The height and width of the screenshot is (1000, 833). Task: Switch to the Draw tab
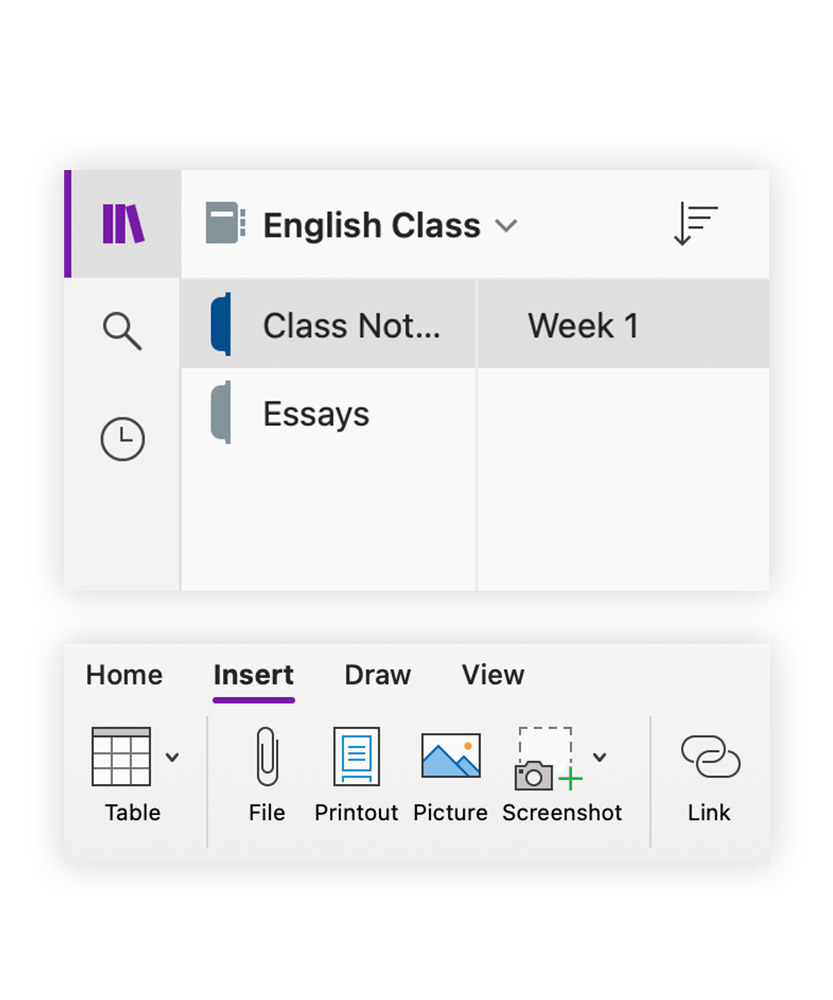click(377, 675)
